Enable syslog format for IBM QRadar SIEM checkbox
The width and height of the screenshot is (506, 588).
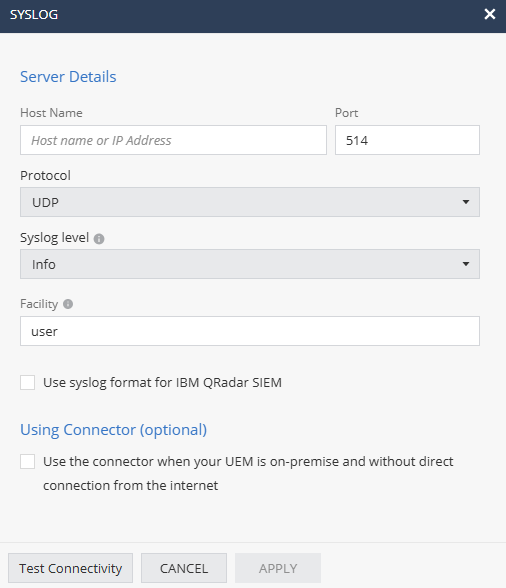pyautogui.click(x=27, y=382)
